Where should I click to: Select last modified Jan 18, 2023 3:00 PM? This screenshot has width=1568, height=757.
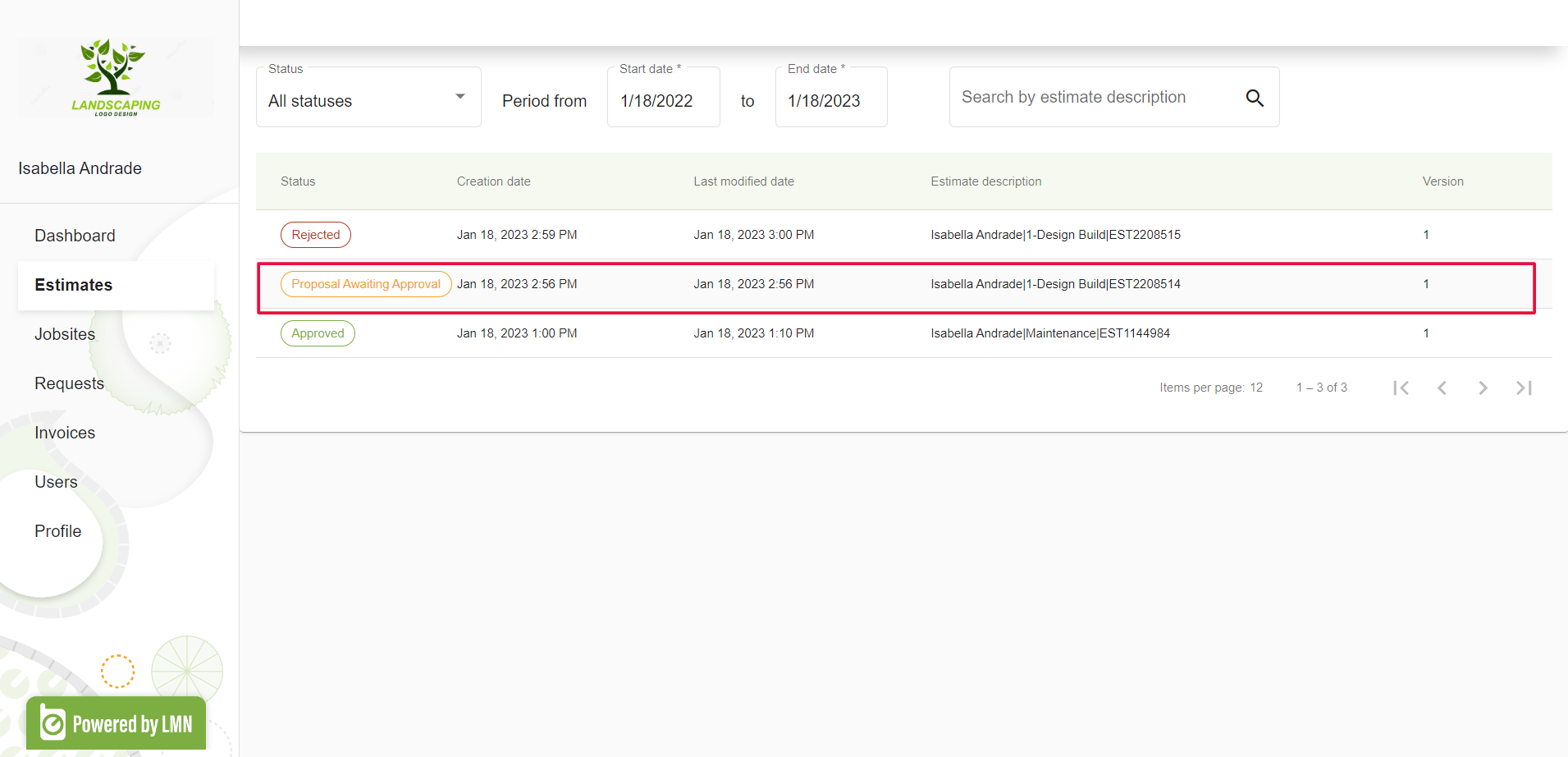click(754, 235)
